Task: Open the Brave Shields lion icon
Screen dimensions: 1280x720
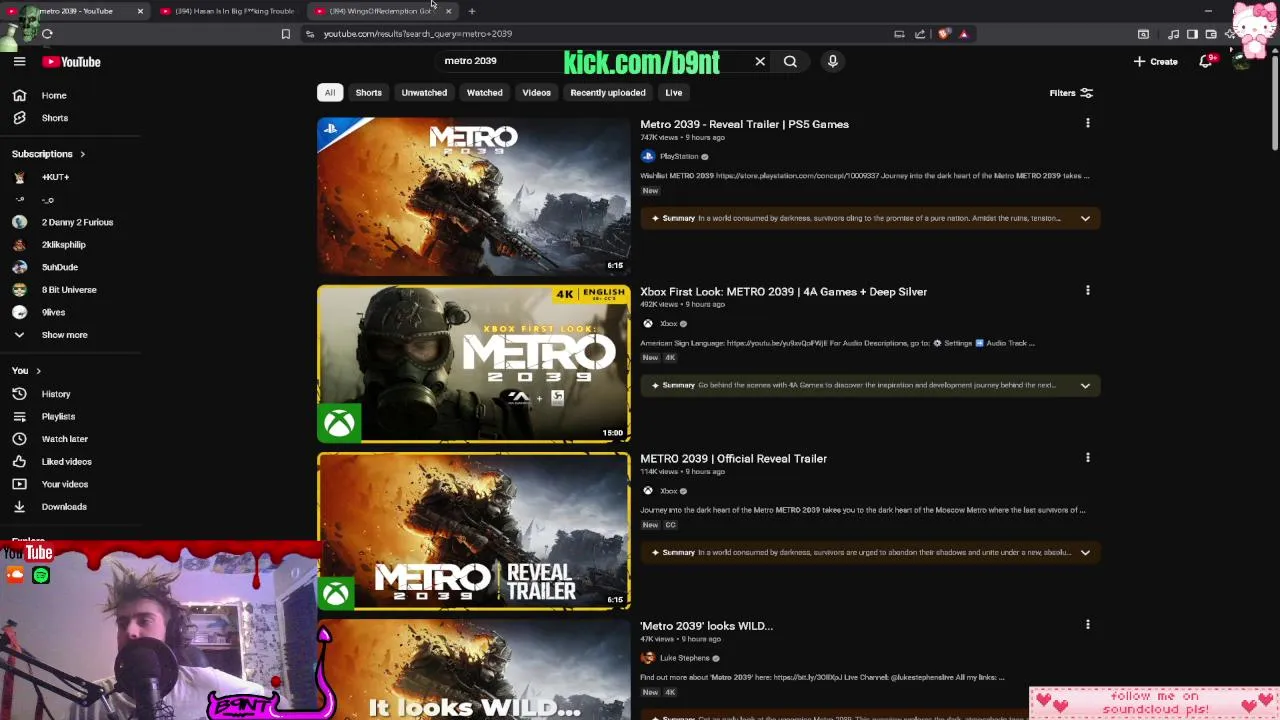Action: coord(943,34)
